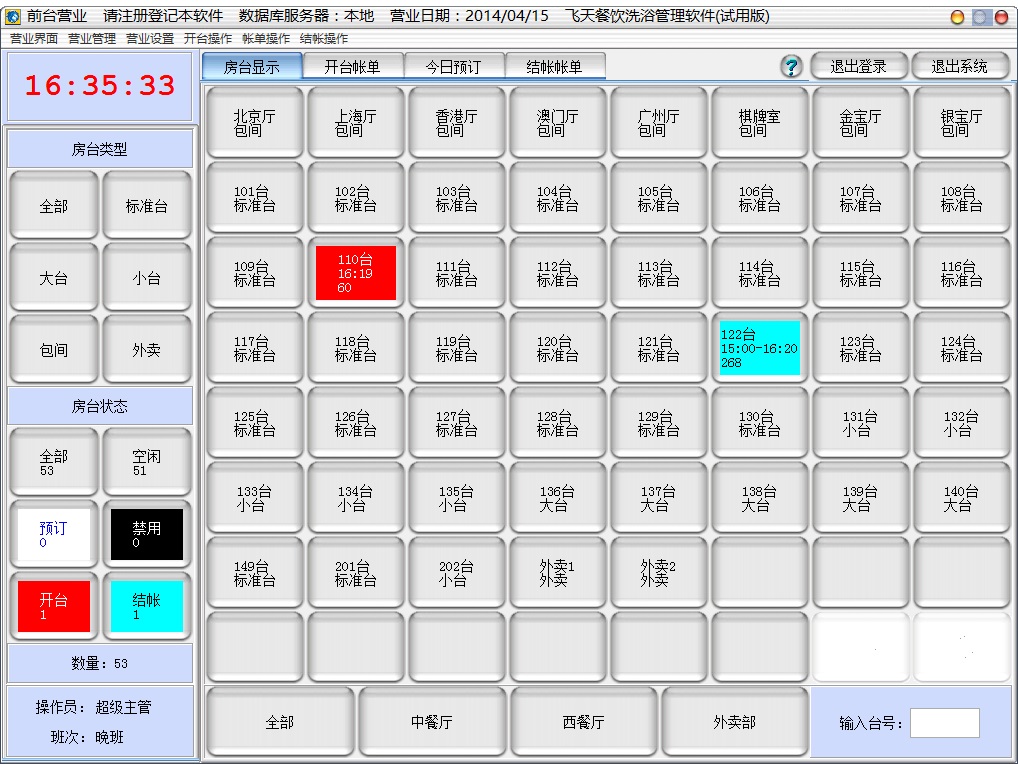The width and height of the screenshot is (1018, 764).
Task: Switch to the 结帐帐单 tab
Action: pos(554,67)
